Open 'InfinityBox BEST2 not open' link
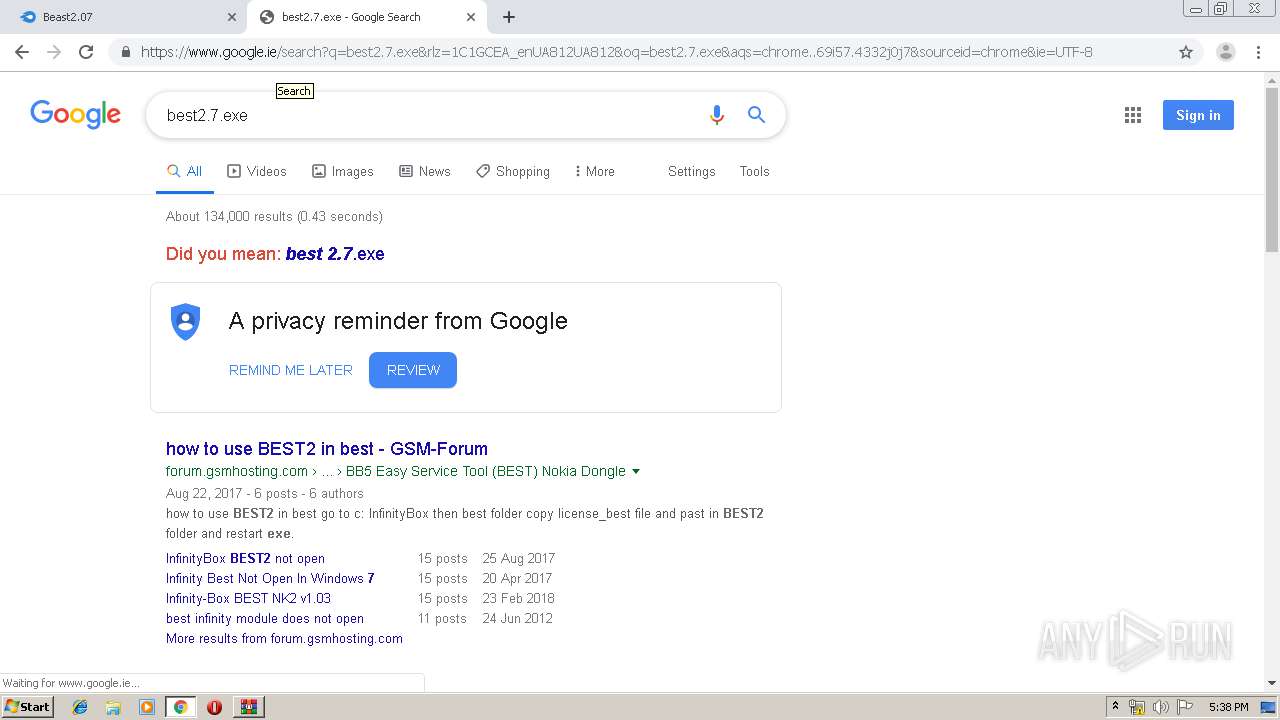This screenshot has height=720, width=1280. (245, 559)
